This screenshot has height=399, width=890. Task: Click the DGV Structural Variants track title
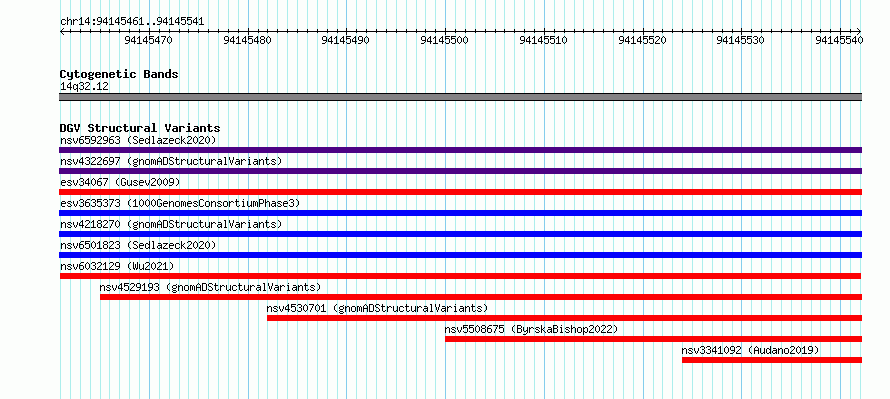click(x=140, y=128)
